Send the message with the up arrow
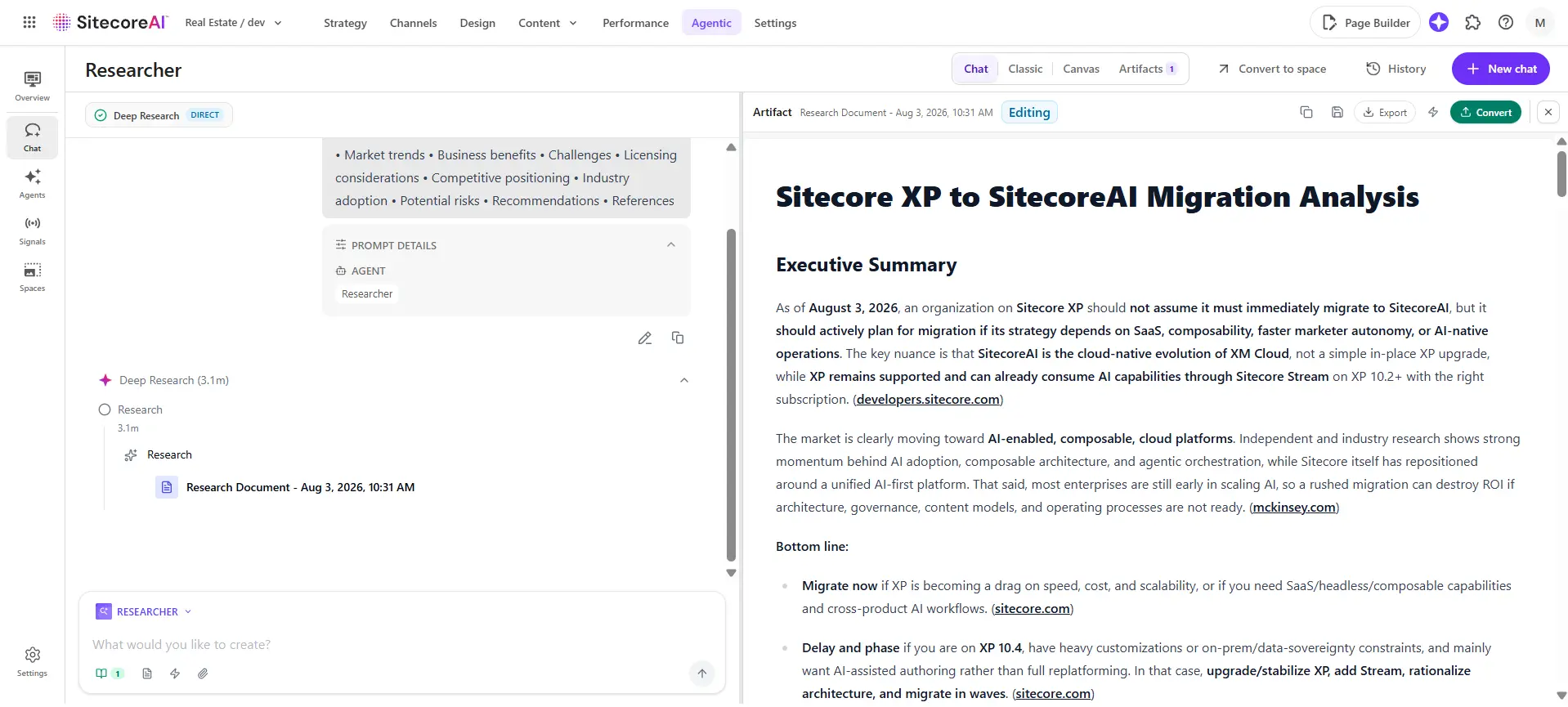Viewport: 1568px width, 707px height. tap(702, 673)
